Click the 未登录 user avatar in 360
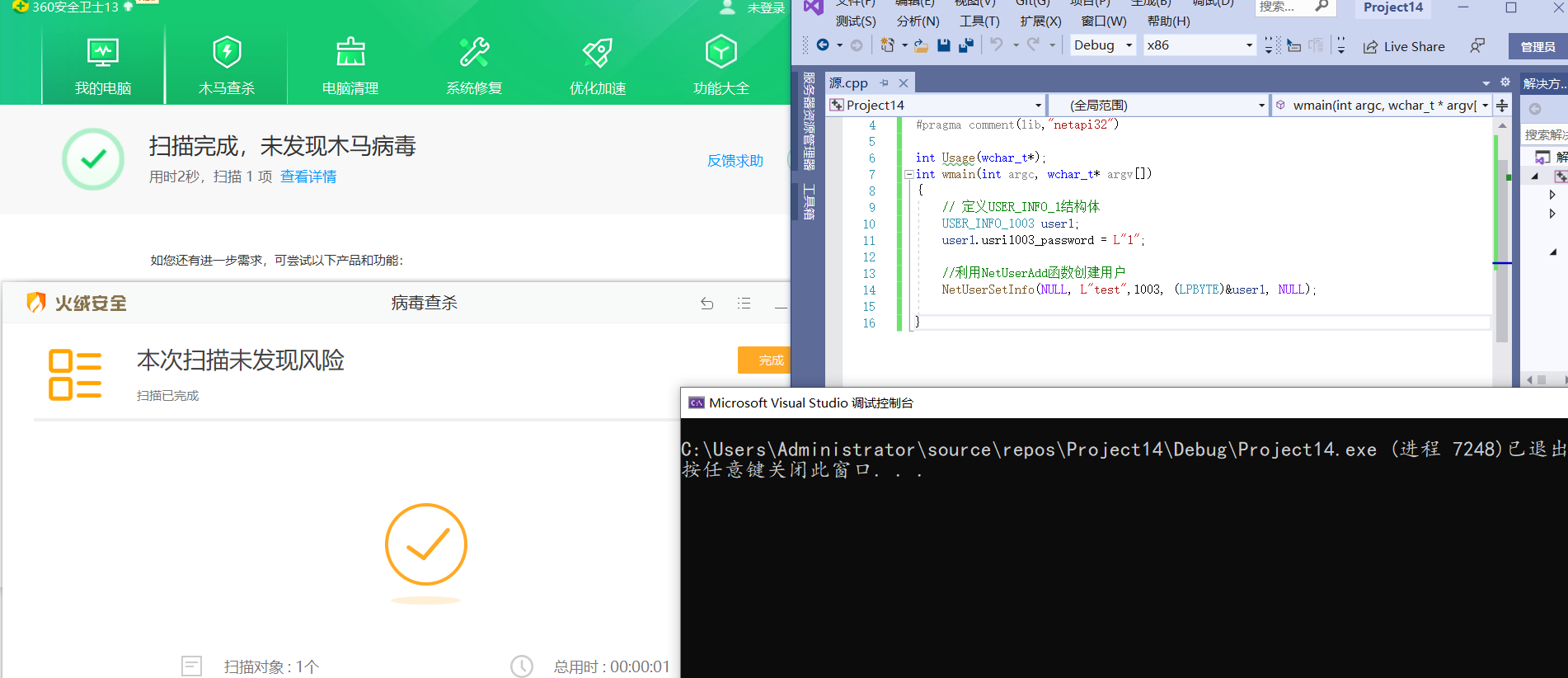This screenshot has height=678, width=1568. pos(727,7)
